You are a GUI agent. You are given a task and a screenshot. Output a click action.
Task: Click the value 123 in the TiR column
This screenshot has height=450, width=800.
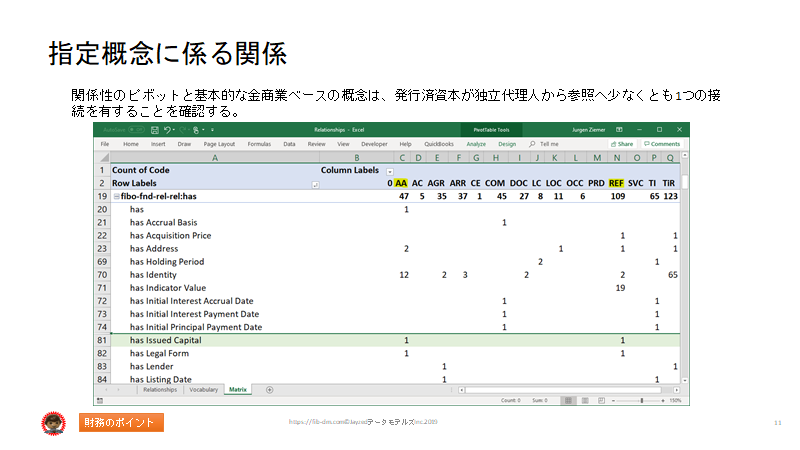click(670, 196)
